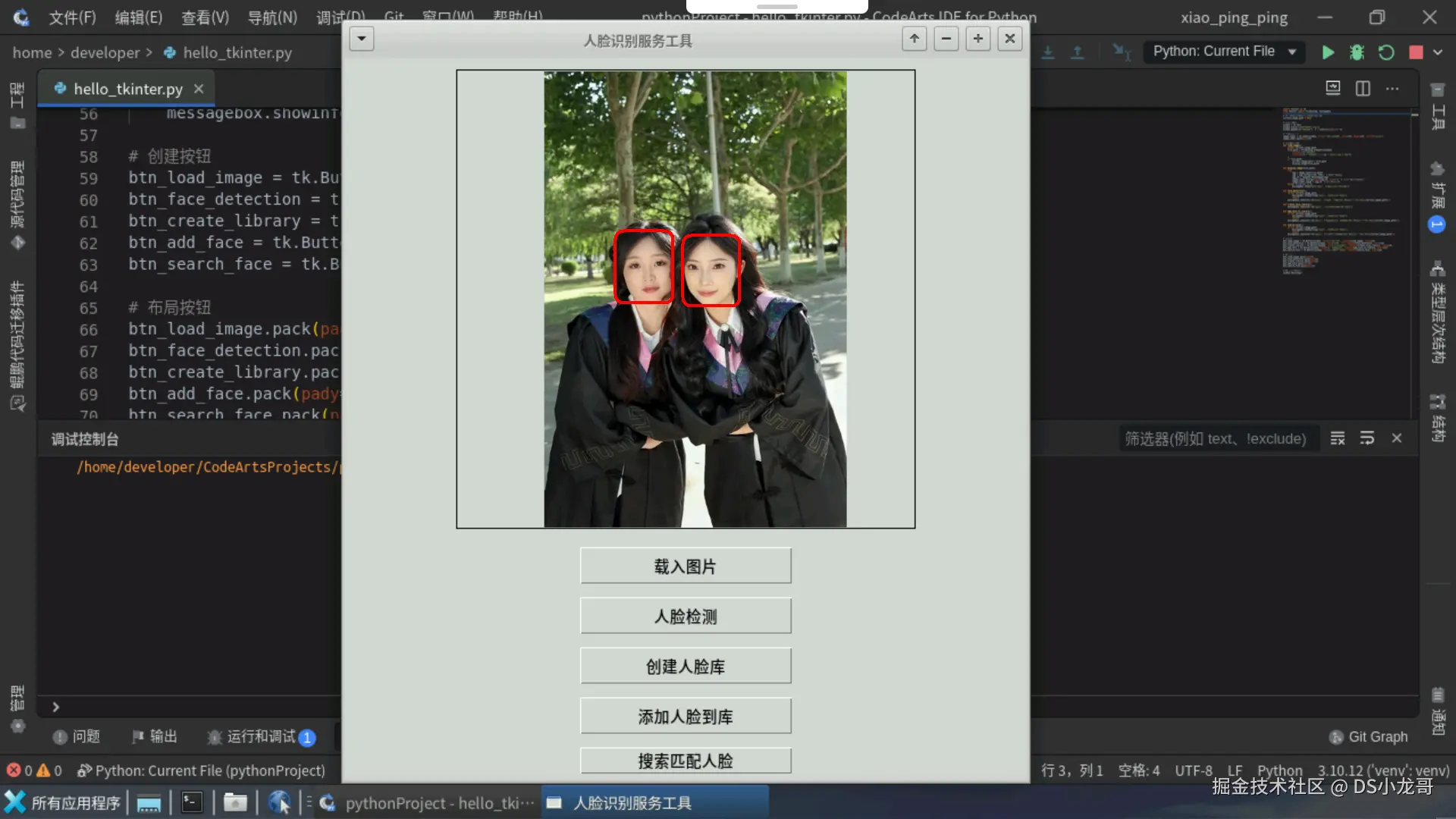Open the file manager folder in the taskbar
This screenshot has height=819, width=1456.
coord(235,802)
